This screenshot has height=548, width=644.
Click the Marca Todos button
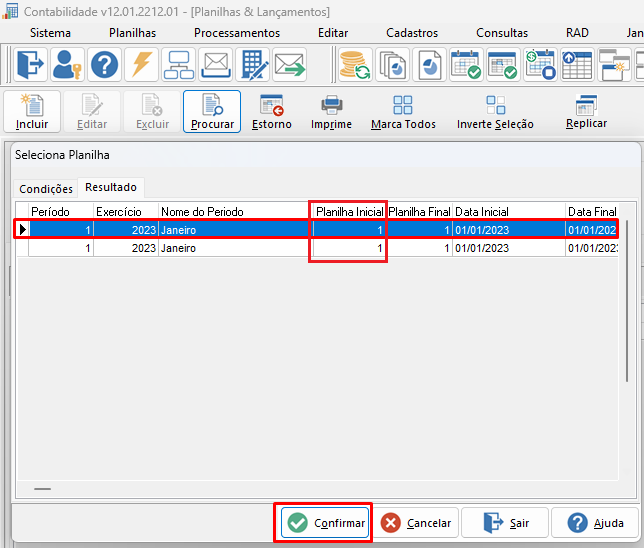pyautogui.click(x=403, y=112)
